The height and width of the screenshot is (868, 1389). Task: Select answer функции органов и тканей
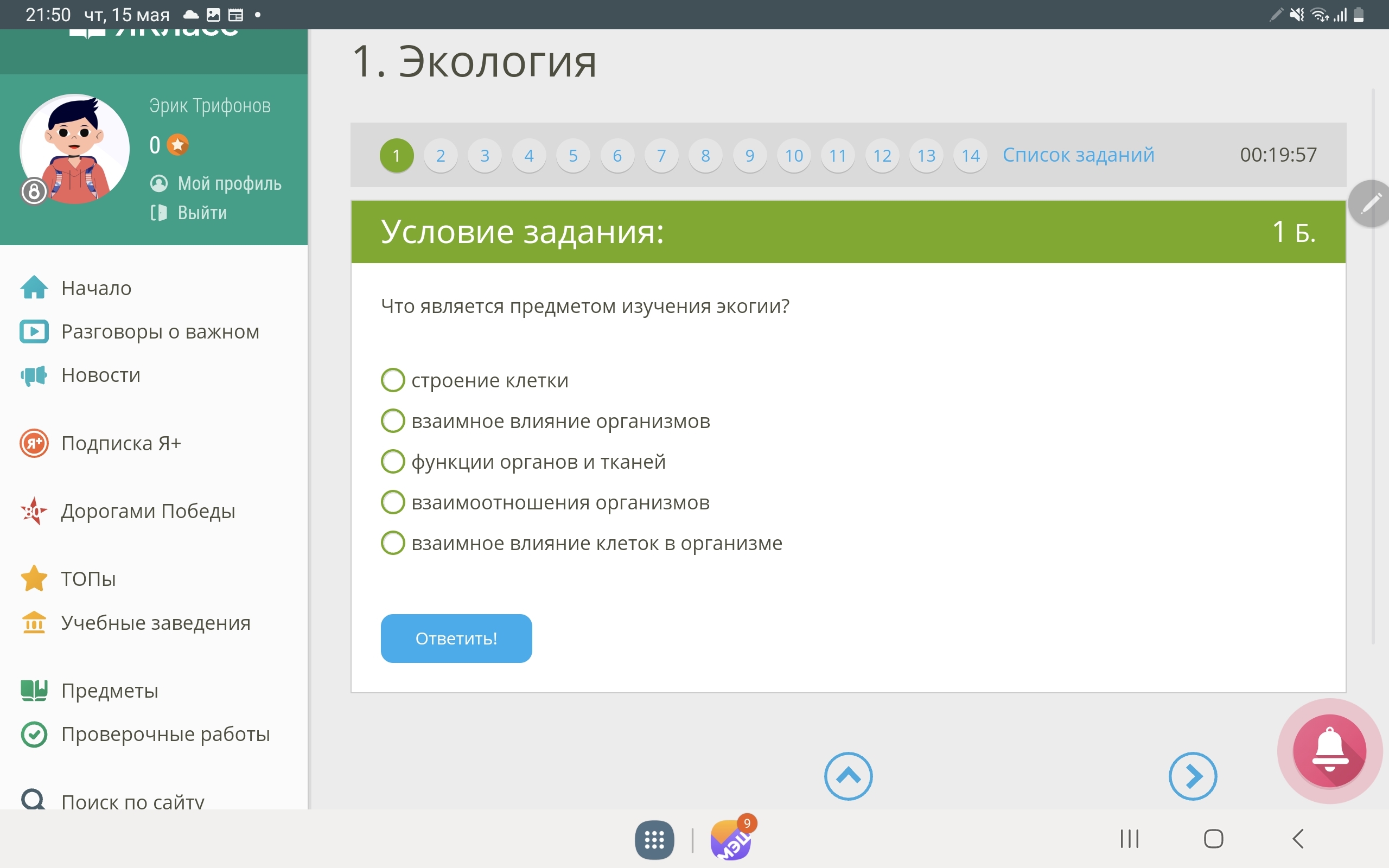coord(393,462)
